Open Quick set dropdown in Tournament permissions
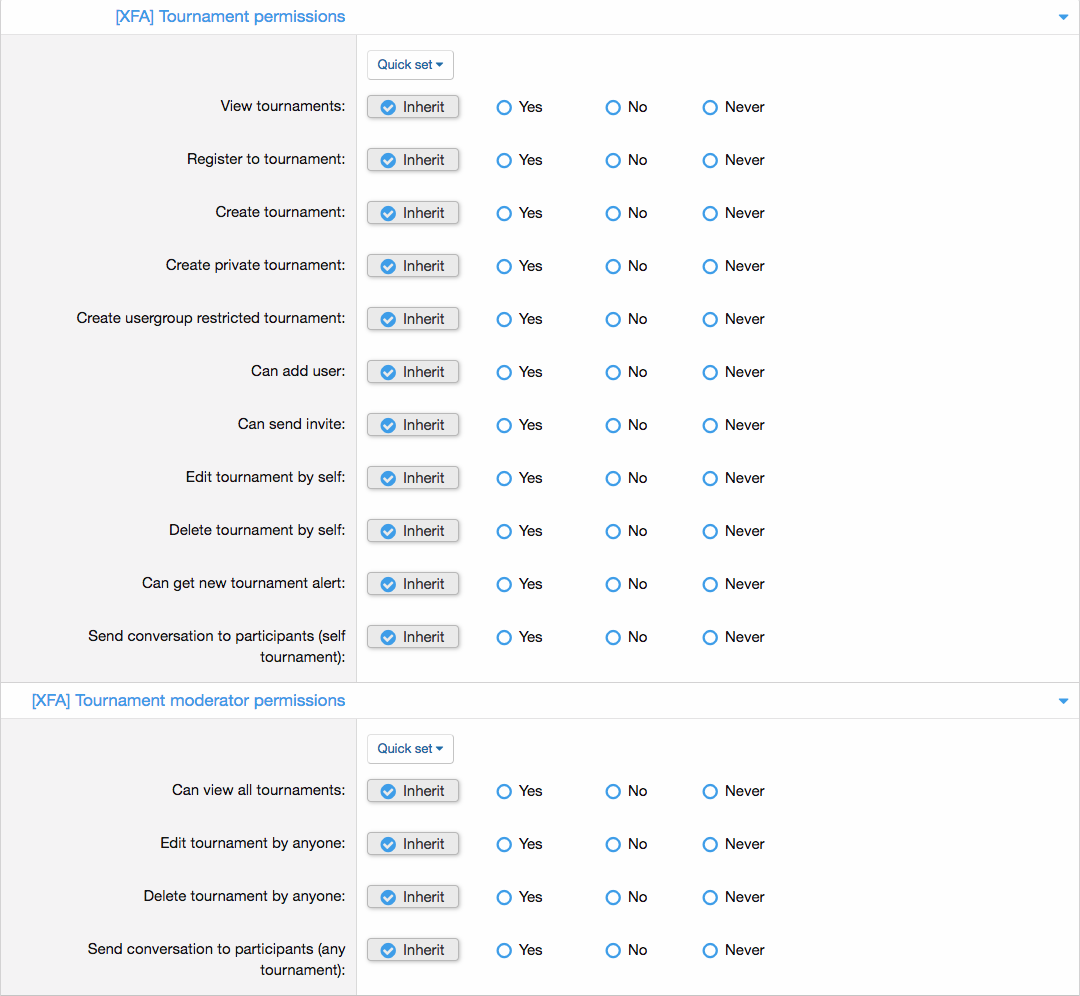 [x=410, y=65]
